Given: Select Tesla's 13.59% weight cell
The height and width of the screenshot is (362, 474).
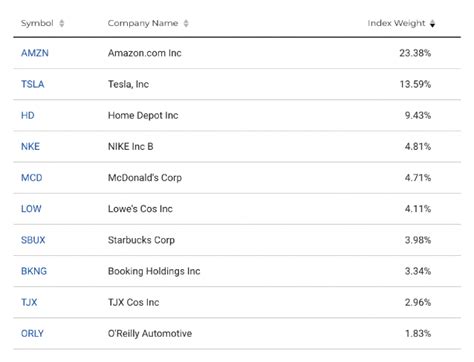Looking at the screenshot, I should click(x=415, y=84).
